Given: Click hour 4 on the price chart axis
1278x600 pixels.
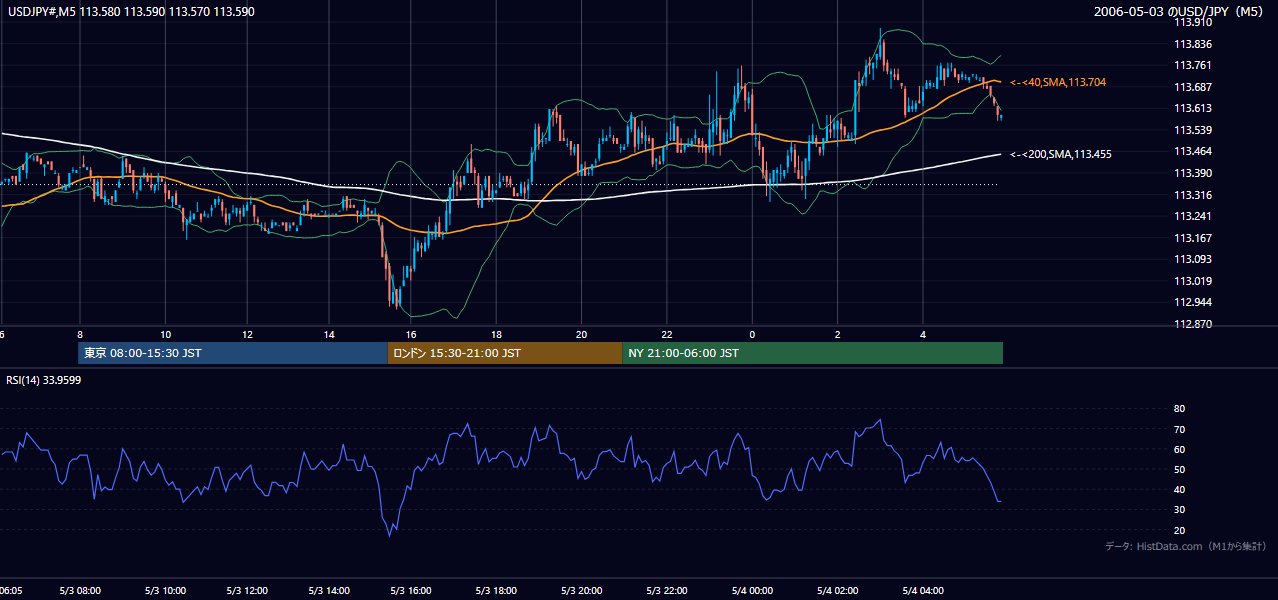Looking at the screenshot, I should (924, 334).
